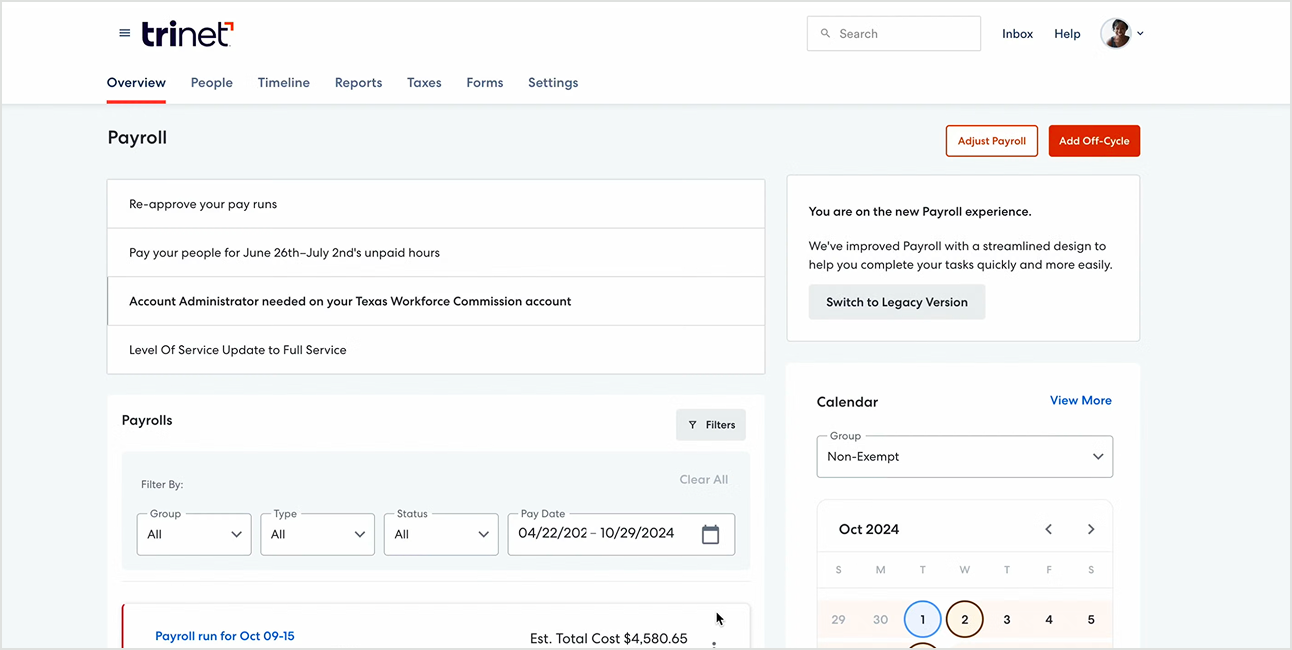Click in the Search field
This screenshot has width=1292, height=650.
(894, 33)
